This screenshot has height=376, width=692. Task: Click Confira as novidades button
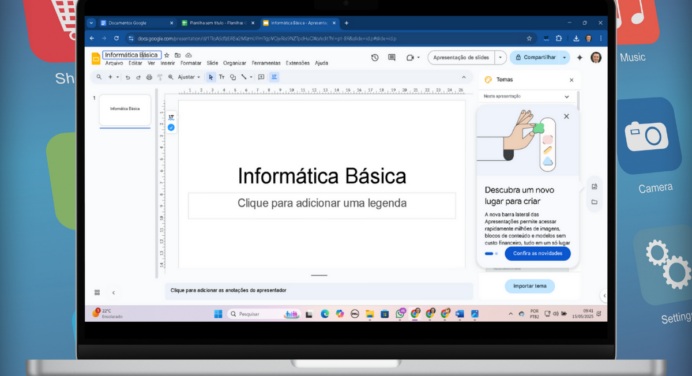point(538,253)
